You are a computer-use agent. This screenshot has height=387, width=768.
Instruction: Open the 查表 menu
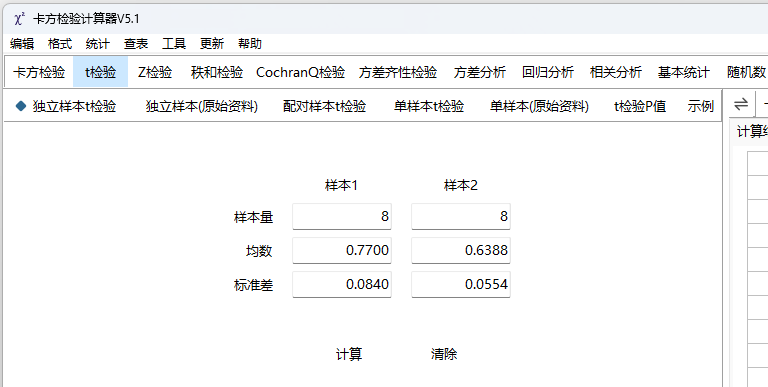pyautogui.click(x=136, y=44)
